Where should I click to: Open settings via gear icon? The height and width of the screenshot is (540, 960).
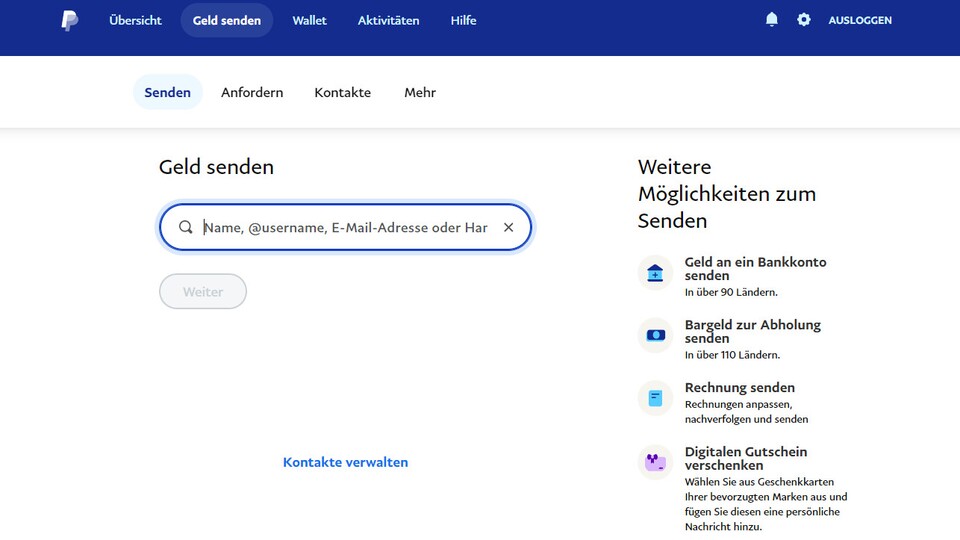[804, 20]
